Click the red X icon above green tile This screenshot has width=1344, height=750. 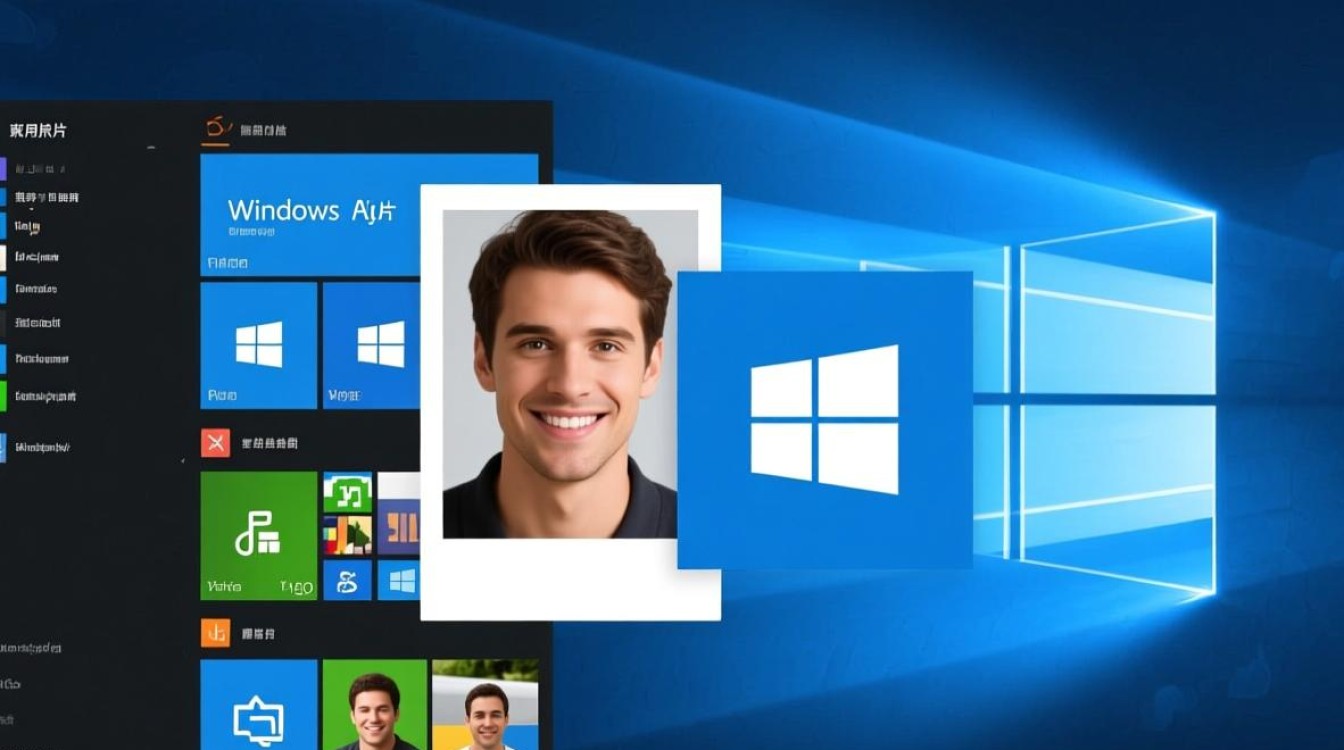(x=215, y=442)
